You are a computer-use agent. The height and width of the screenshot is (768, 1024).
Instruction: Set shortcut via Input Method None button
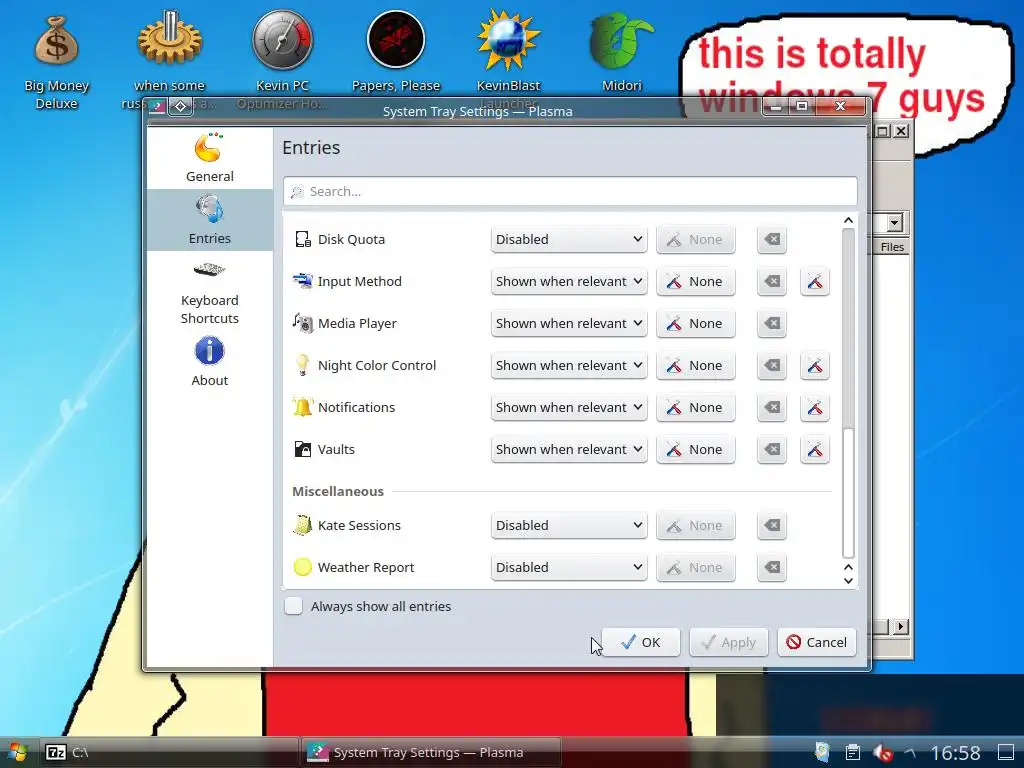[696, 281]
